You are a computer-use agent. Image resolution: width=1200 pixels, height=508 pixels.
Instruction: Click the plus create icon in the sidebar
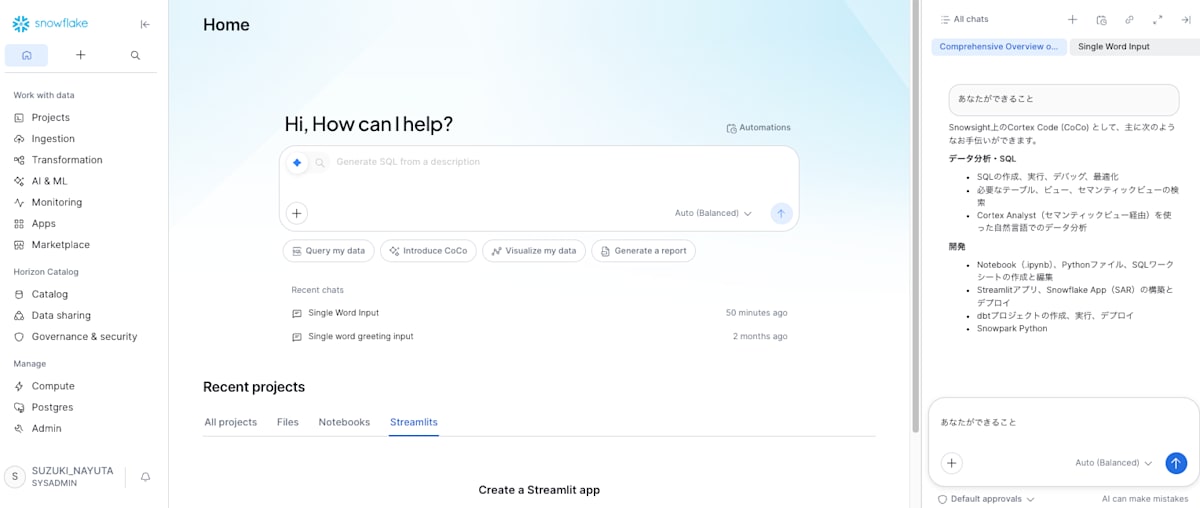click(81, 55)
